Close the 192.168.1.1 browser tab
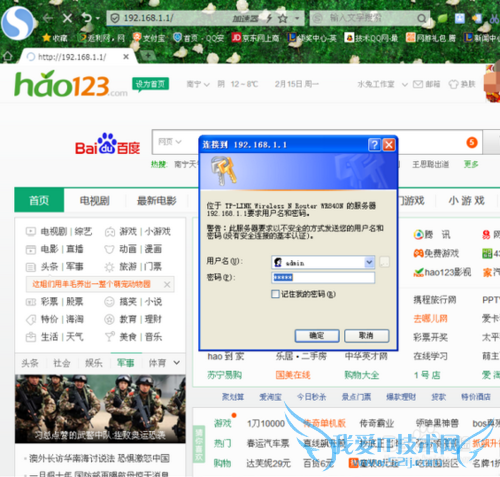Viewport: 500px width, 477px height. point(126,57)
